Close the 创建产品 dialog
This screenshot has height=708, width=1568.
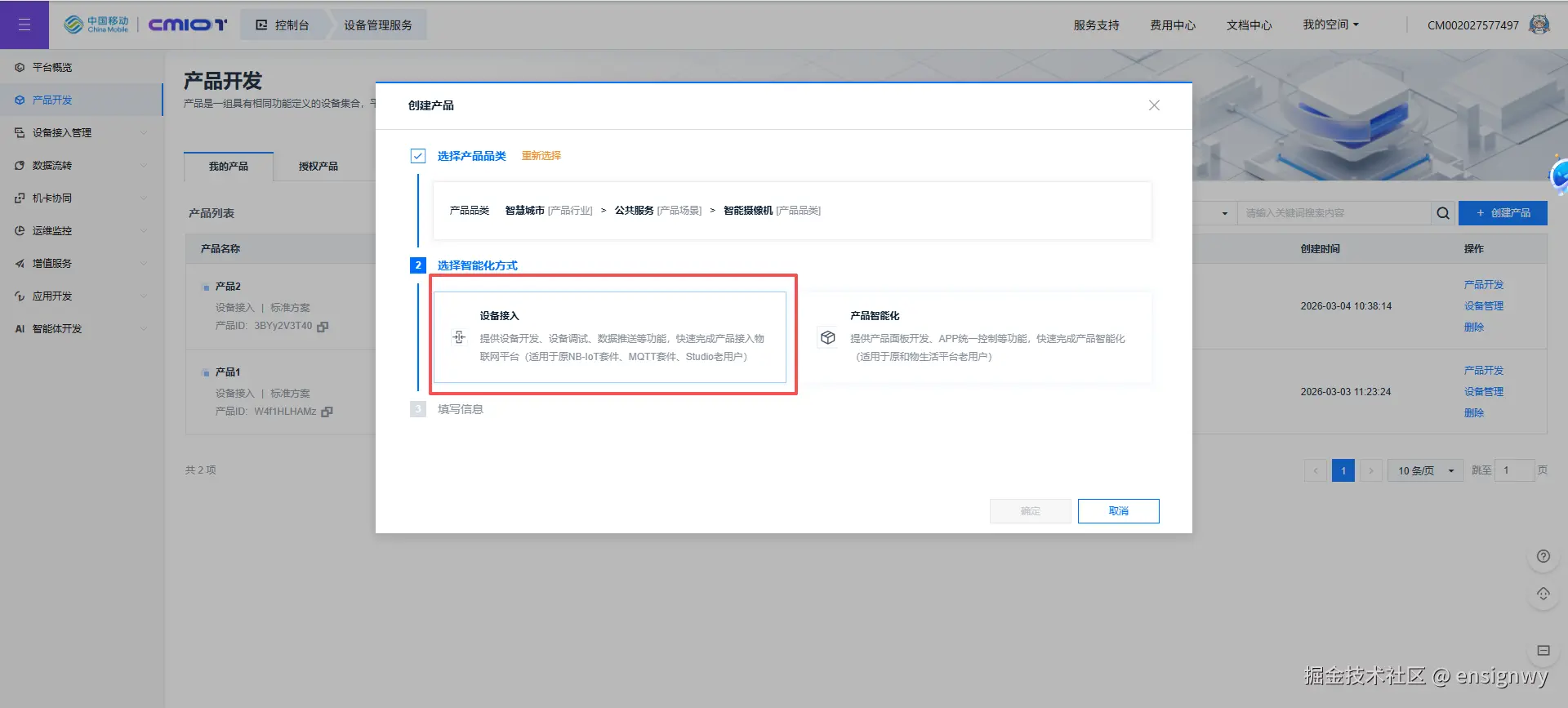1154,105
